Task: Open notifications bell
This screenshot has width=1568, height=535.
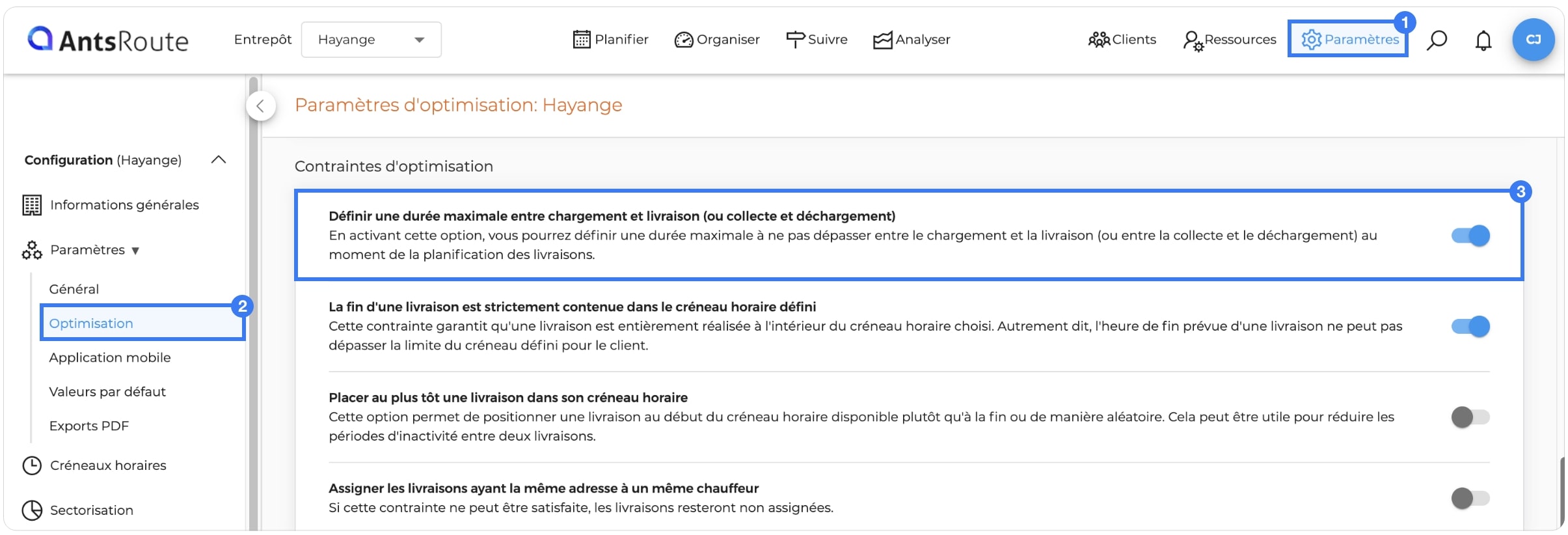Action: pyautogui.click(x=1483, y=40)
